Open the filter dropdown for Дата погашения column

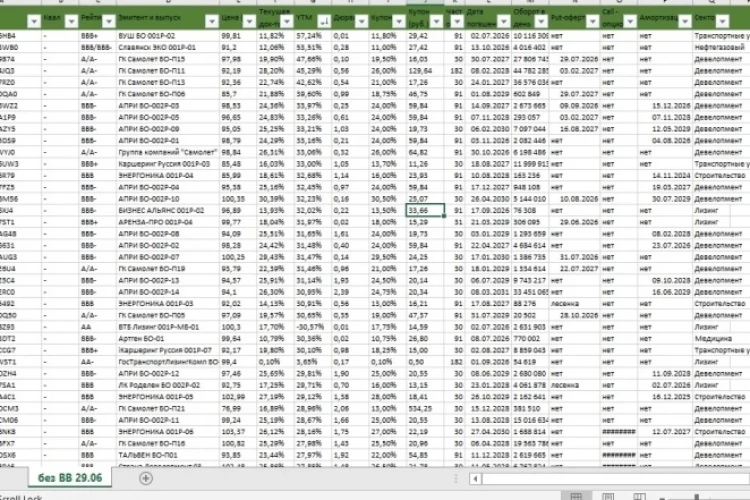(x=504, y=22)
